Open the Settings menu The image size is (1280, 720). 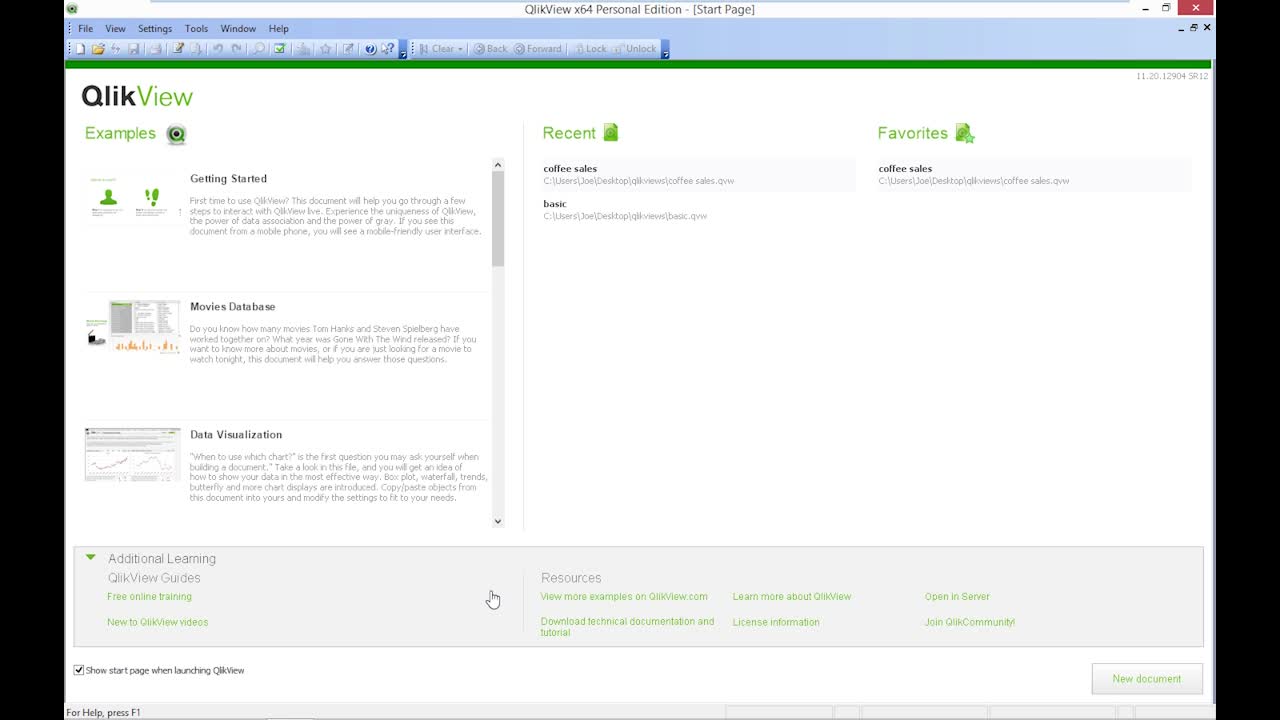(x=155, y=29)
